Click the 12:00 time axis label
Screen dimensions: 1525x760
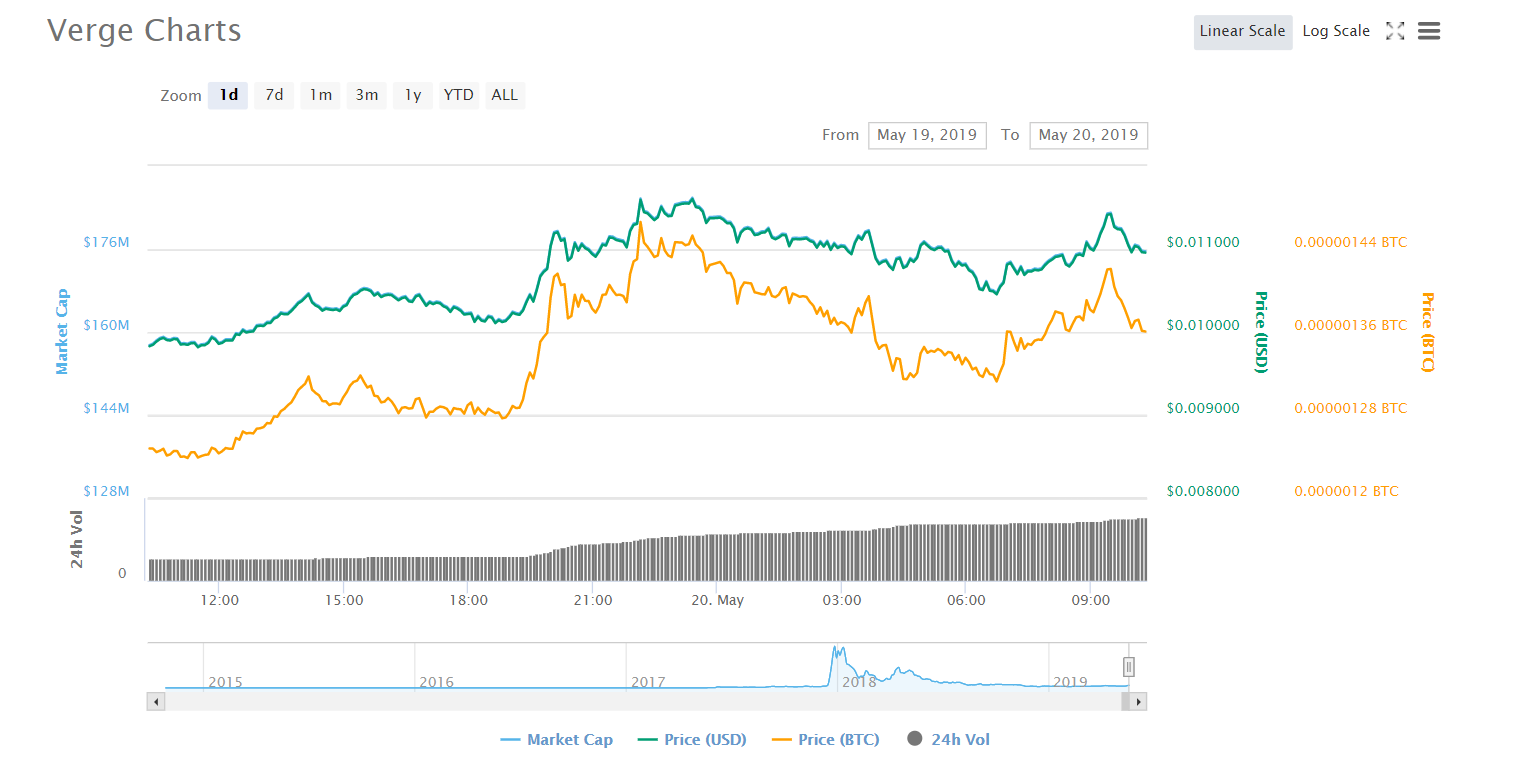coord(219,600)
